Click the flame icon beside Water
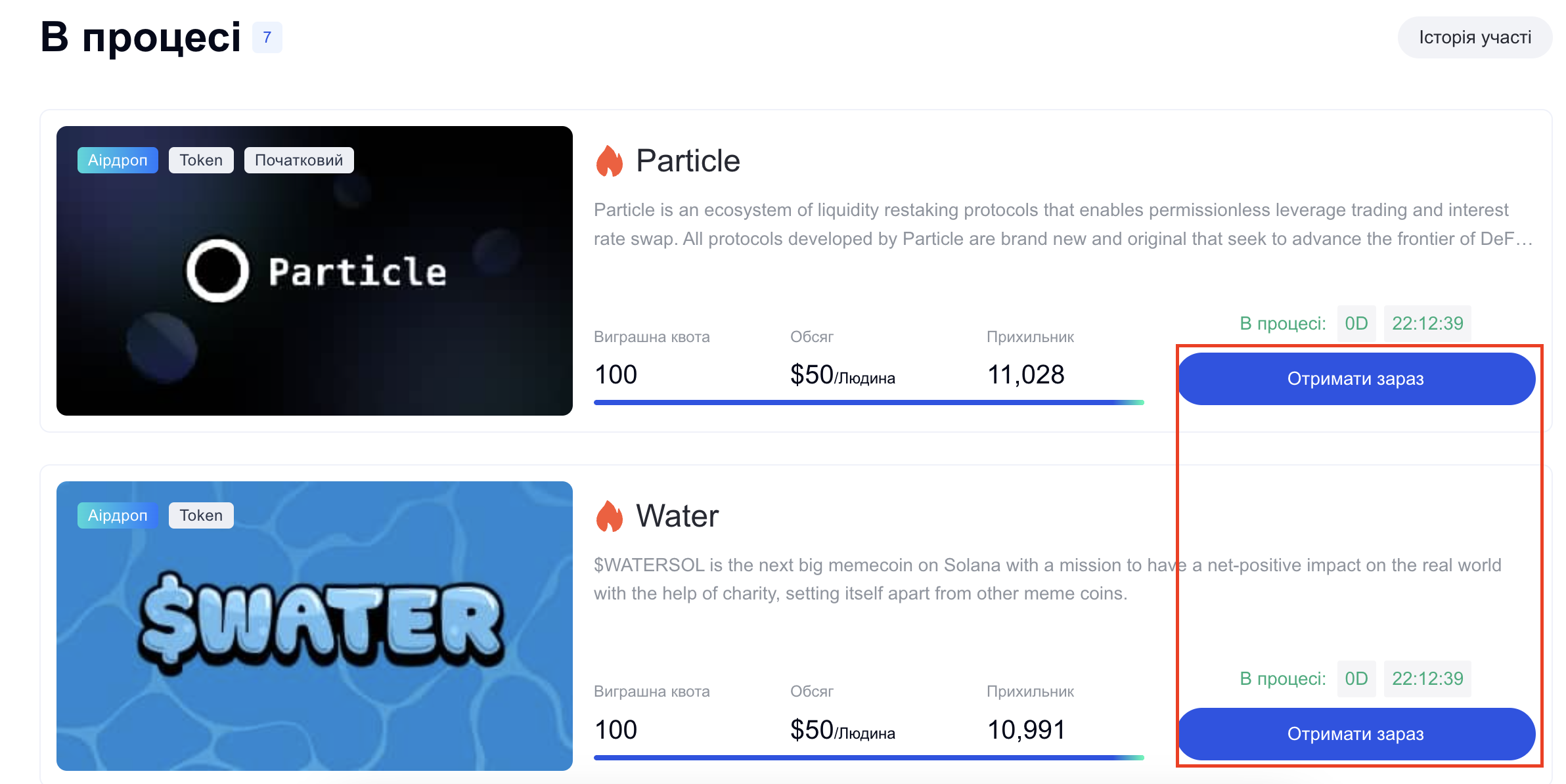 (x=609, y=516)
